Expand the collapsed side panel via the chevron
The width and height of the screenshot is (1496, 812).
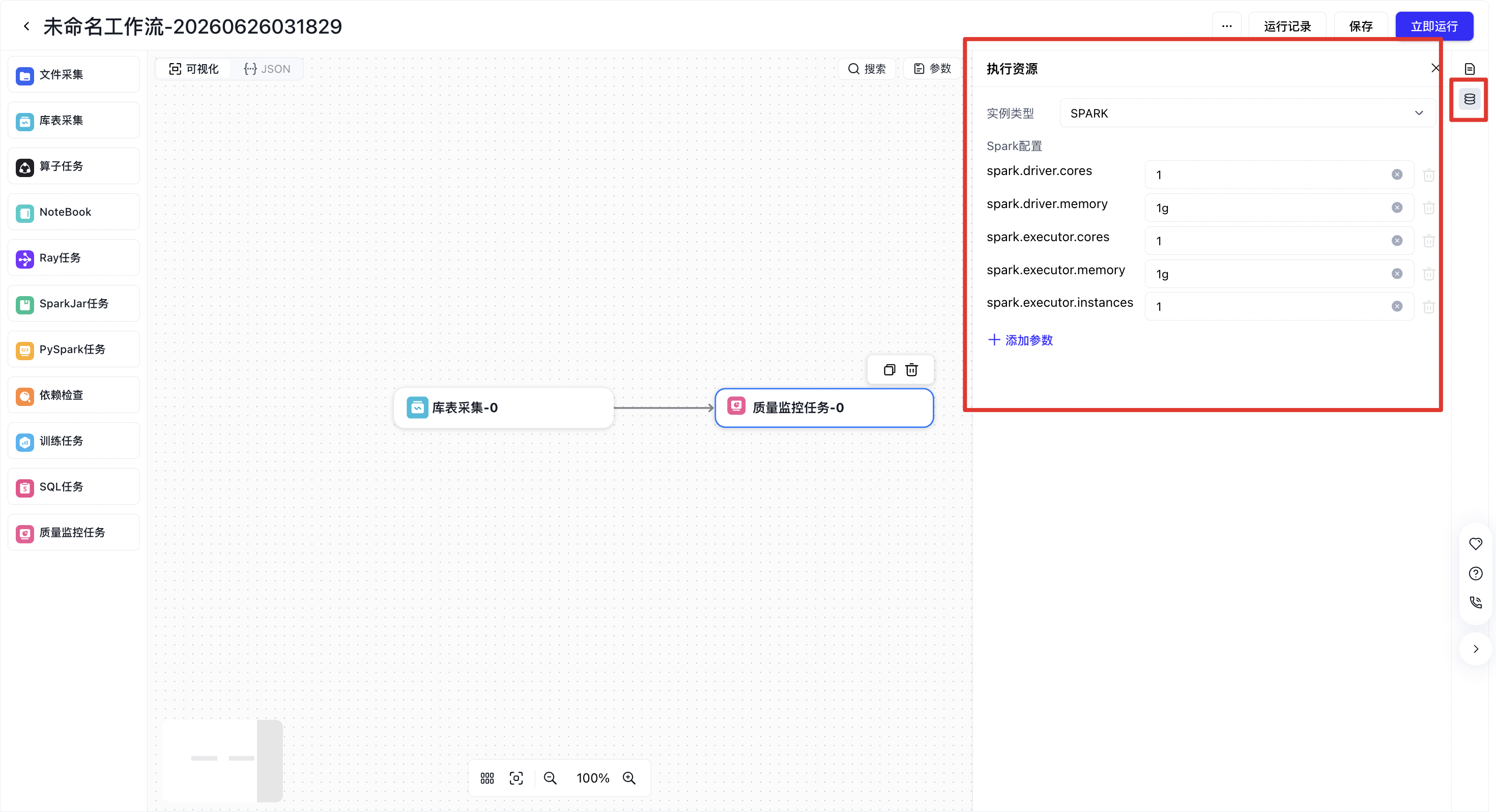(x=1476, y=649)
